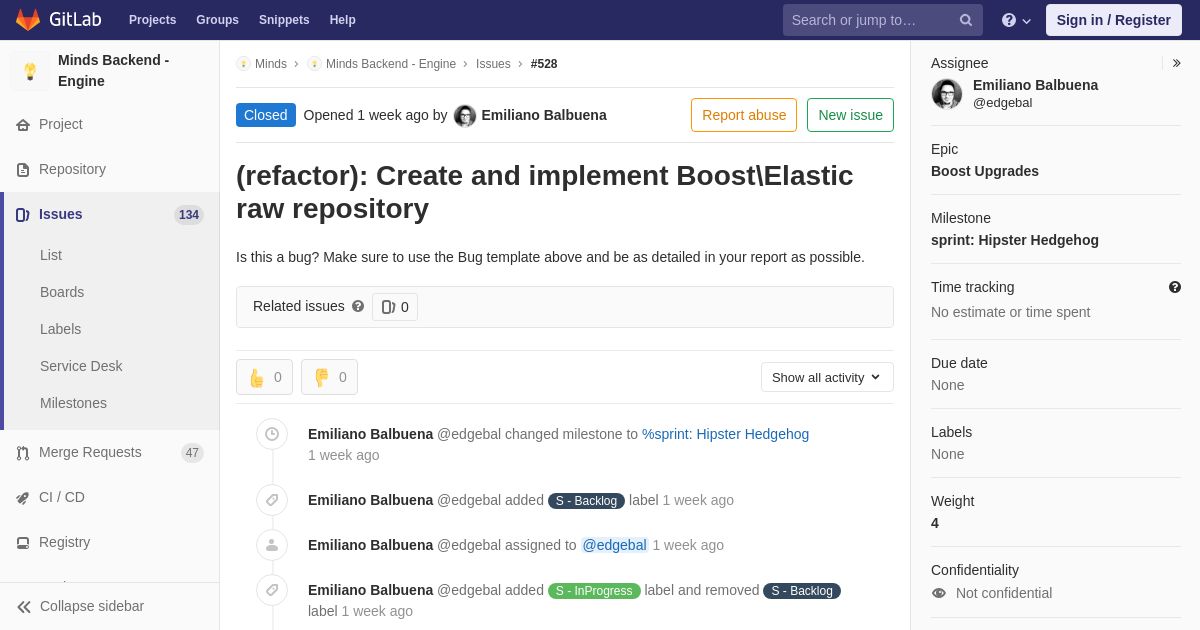Click the Project home icon in sidebar

[x=23, y=125]
